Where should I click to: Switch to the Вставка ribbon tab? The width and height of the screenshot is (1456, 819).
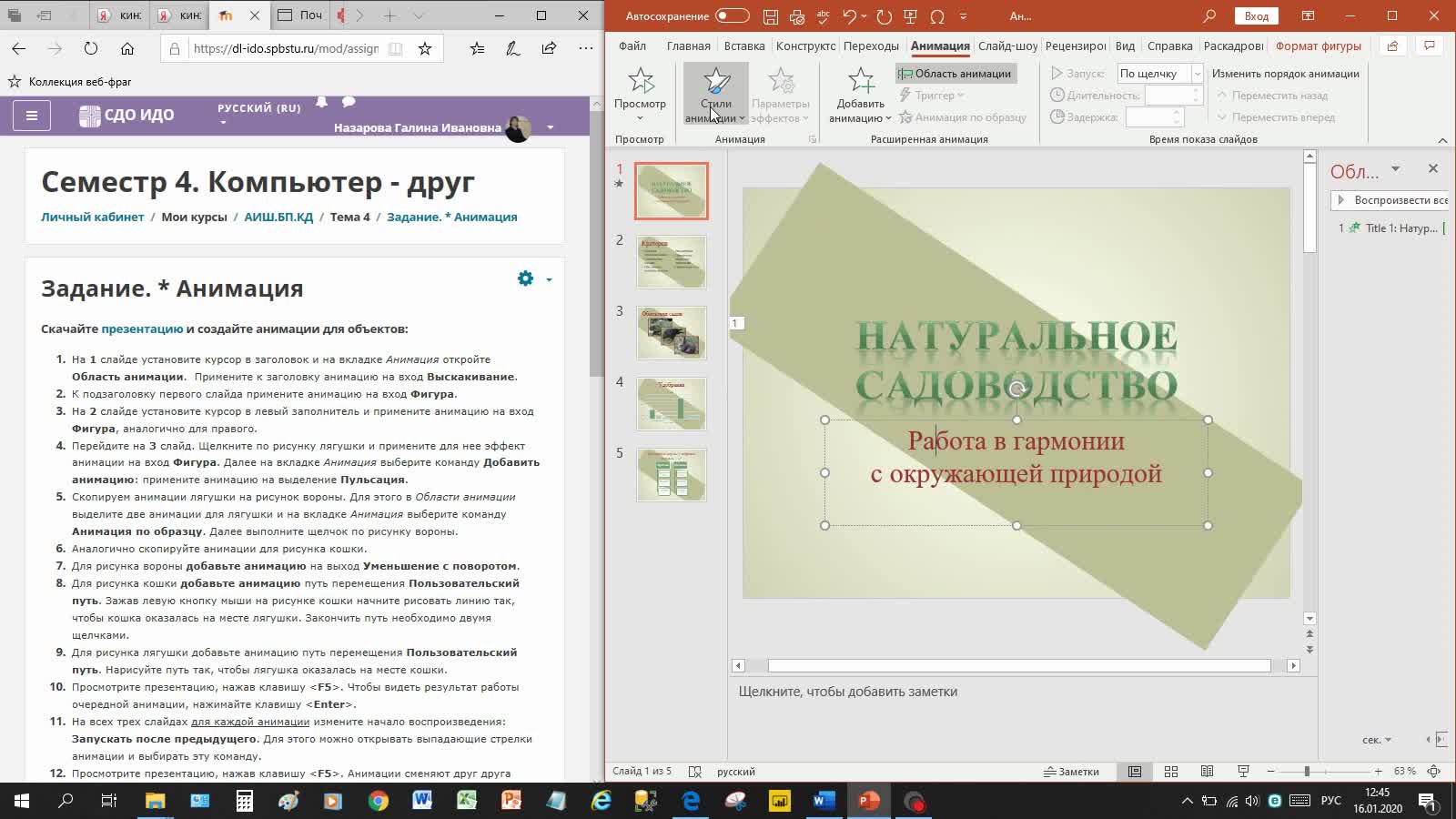tap(744, 46)
